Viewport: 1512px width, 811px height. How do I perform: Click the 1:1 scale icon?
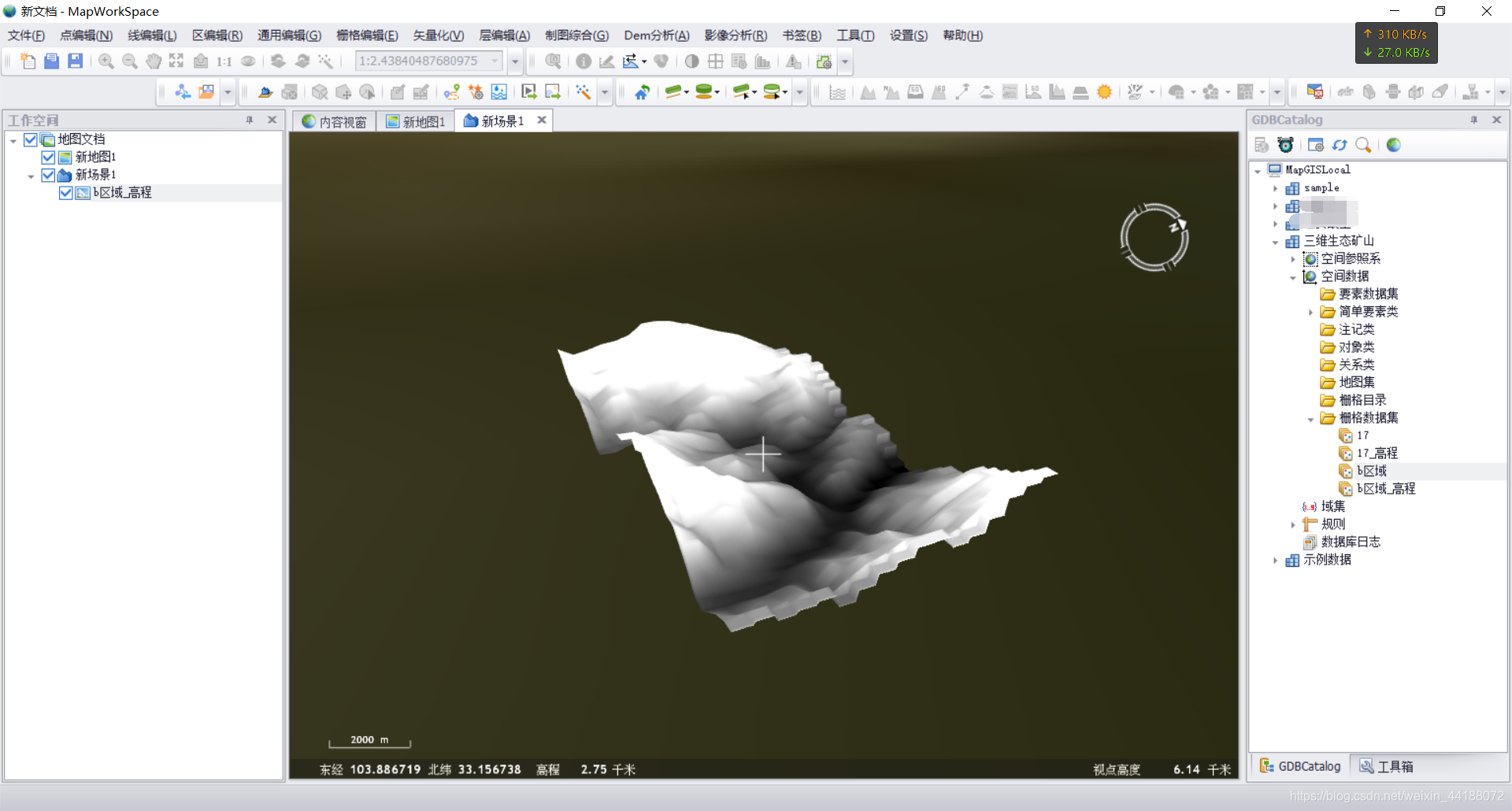(x=224, y=61)
